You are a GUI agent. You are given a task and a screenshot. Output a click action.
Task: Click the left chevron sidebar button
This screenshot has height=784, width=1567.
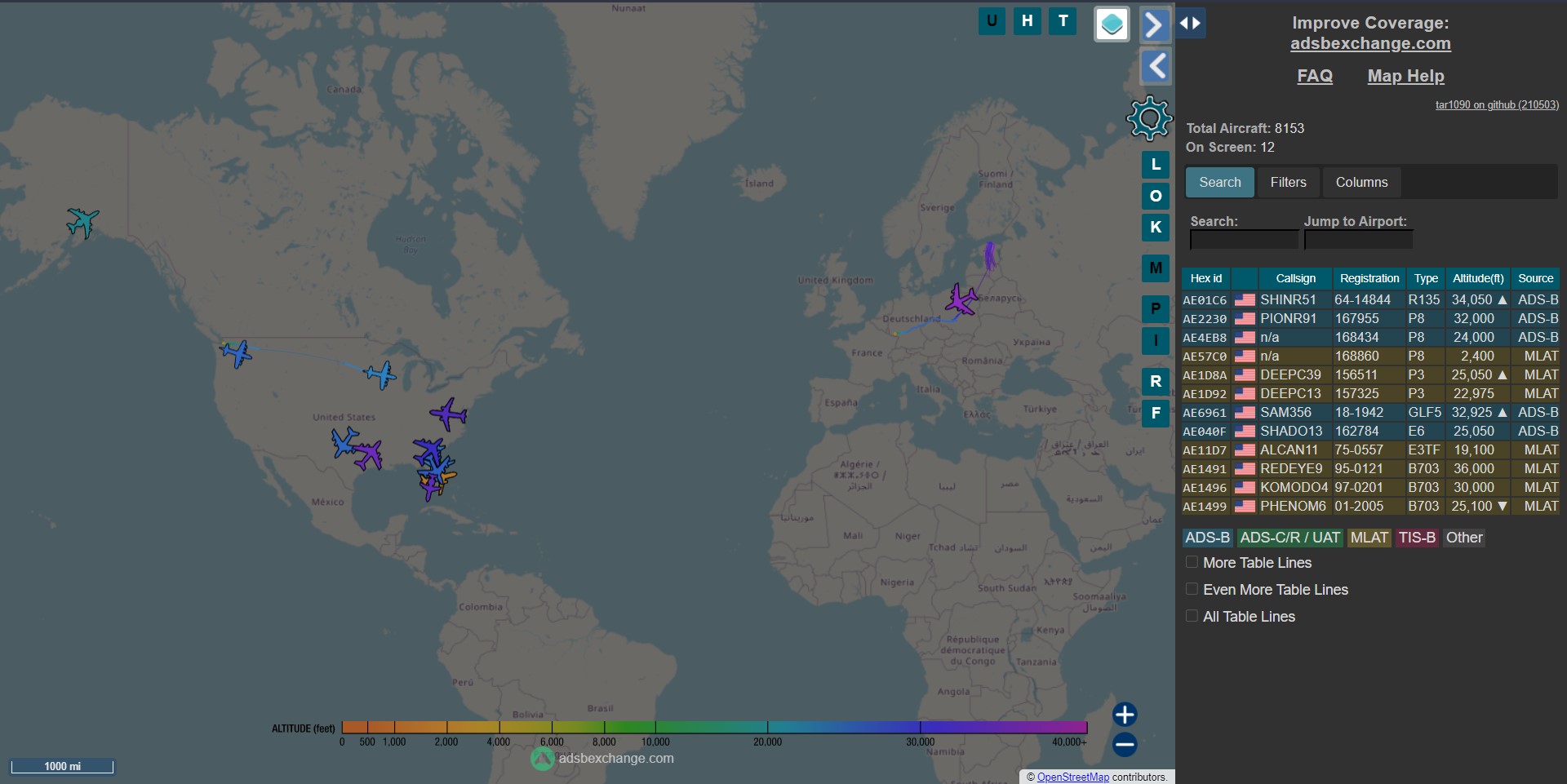point(1155,66)
